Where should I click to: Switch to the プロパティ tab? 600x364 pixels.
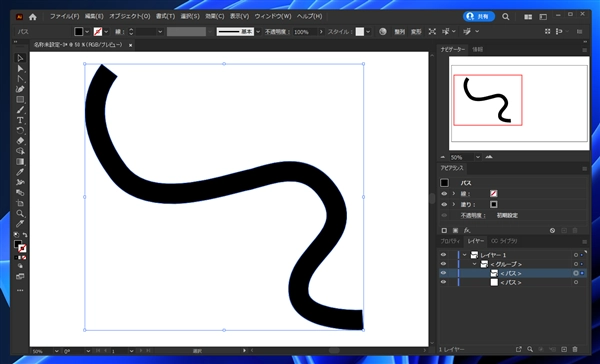450,241
